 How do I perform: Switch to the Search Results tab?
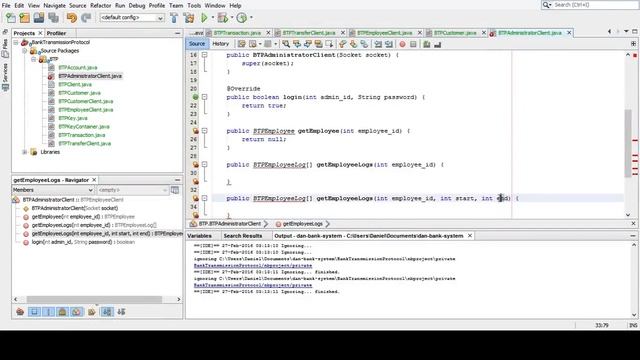point(243,236)
